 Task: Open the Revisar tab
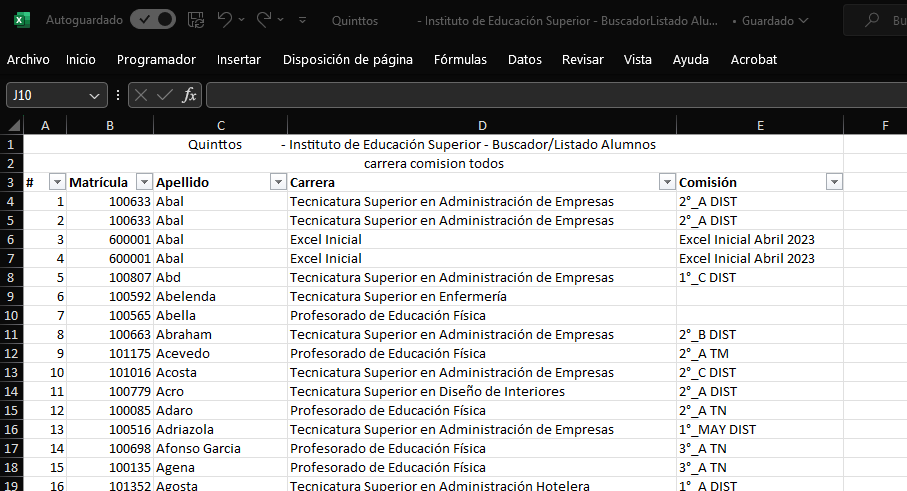pos(582,60)
